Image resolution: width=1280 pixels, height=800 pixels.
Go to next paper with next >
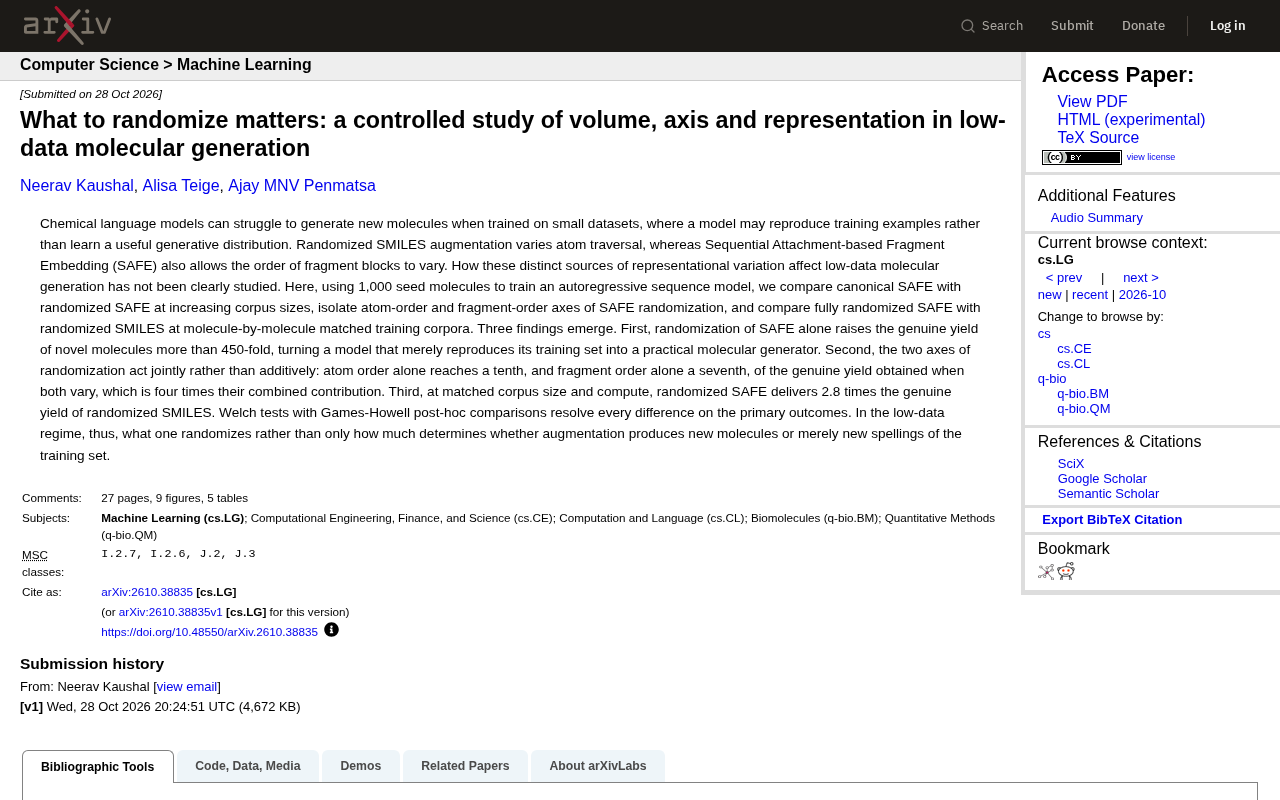pos(1141,278)
